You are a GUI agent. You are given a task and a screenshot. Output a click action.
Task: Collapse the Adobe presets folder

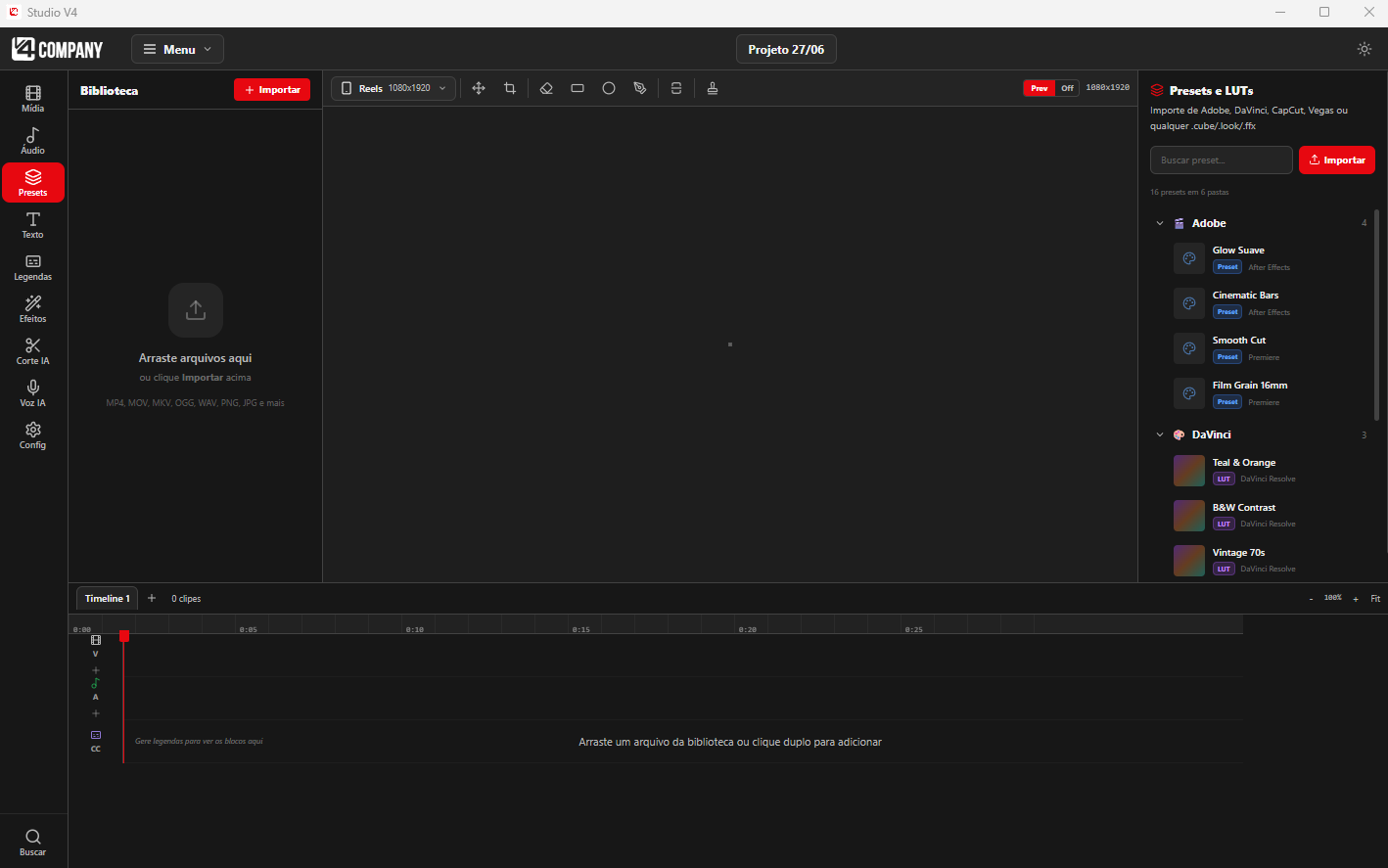(x=1160, y=223)
